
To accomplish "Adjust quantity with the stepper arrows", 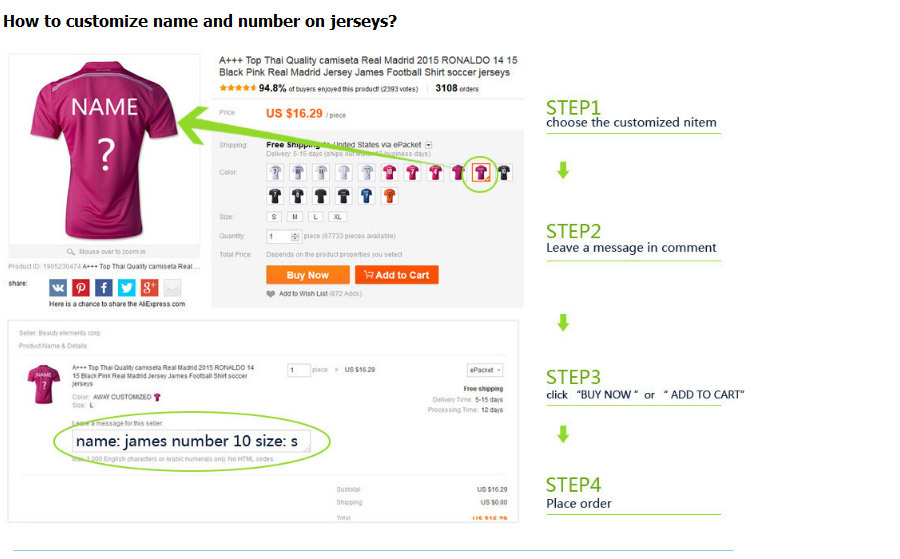I will pos(295,237).
